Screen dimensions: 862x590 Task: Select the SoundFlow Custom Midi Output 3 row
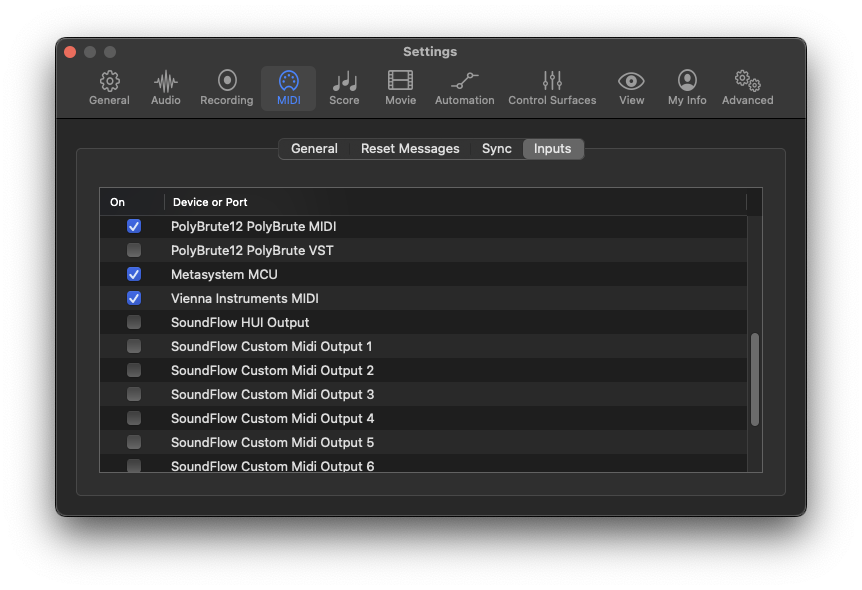point(272,395)
